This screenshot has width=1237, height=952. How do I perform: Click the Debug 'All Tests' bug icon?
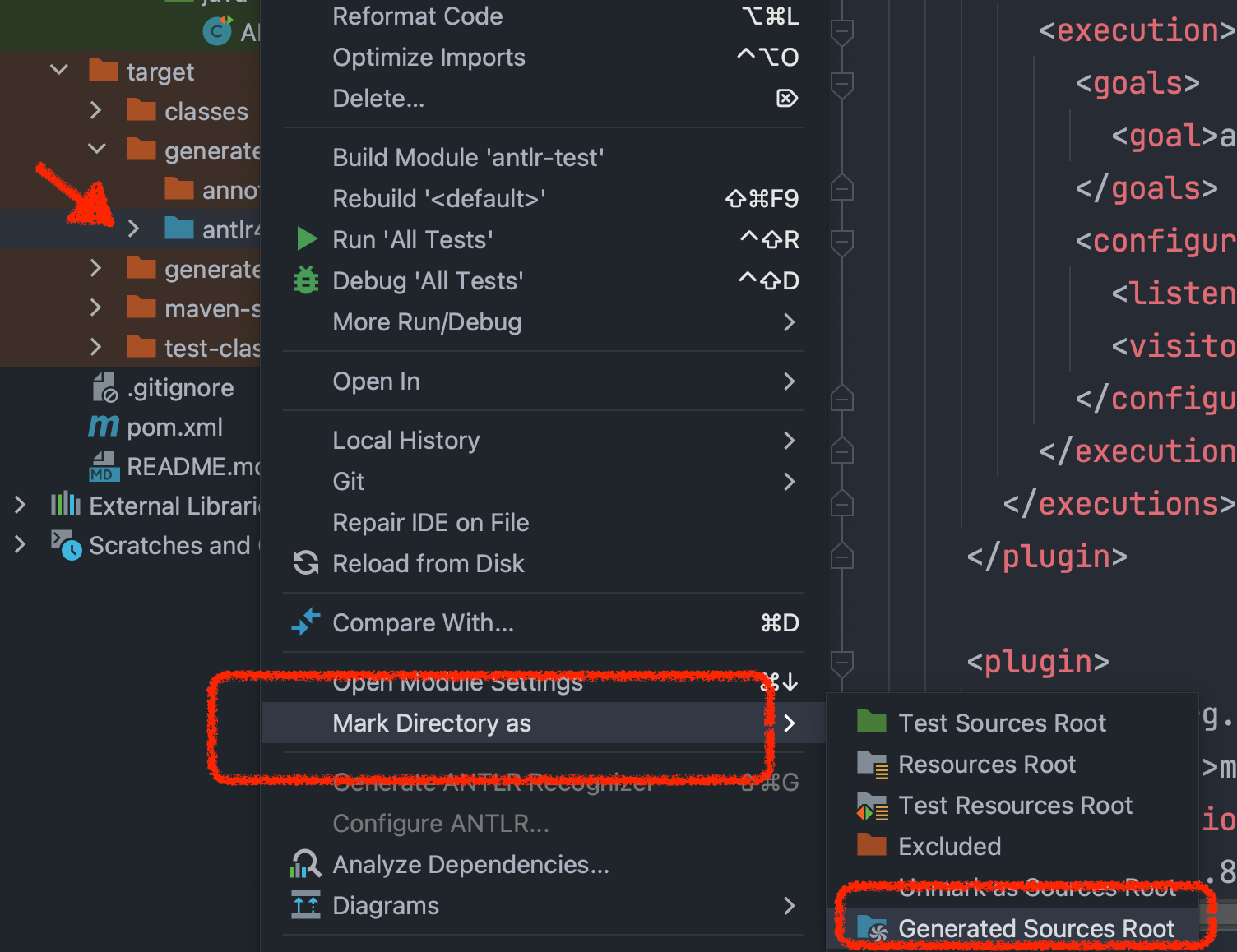click(x=306, y=280)
